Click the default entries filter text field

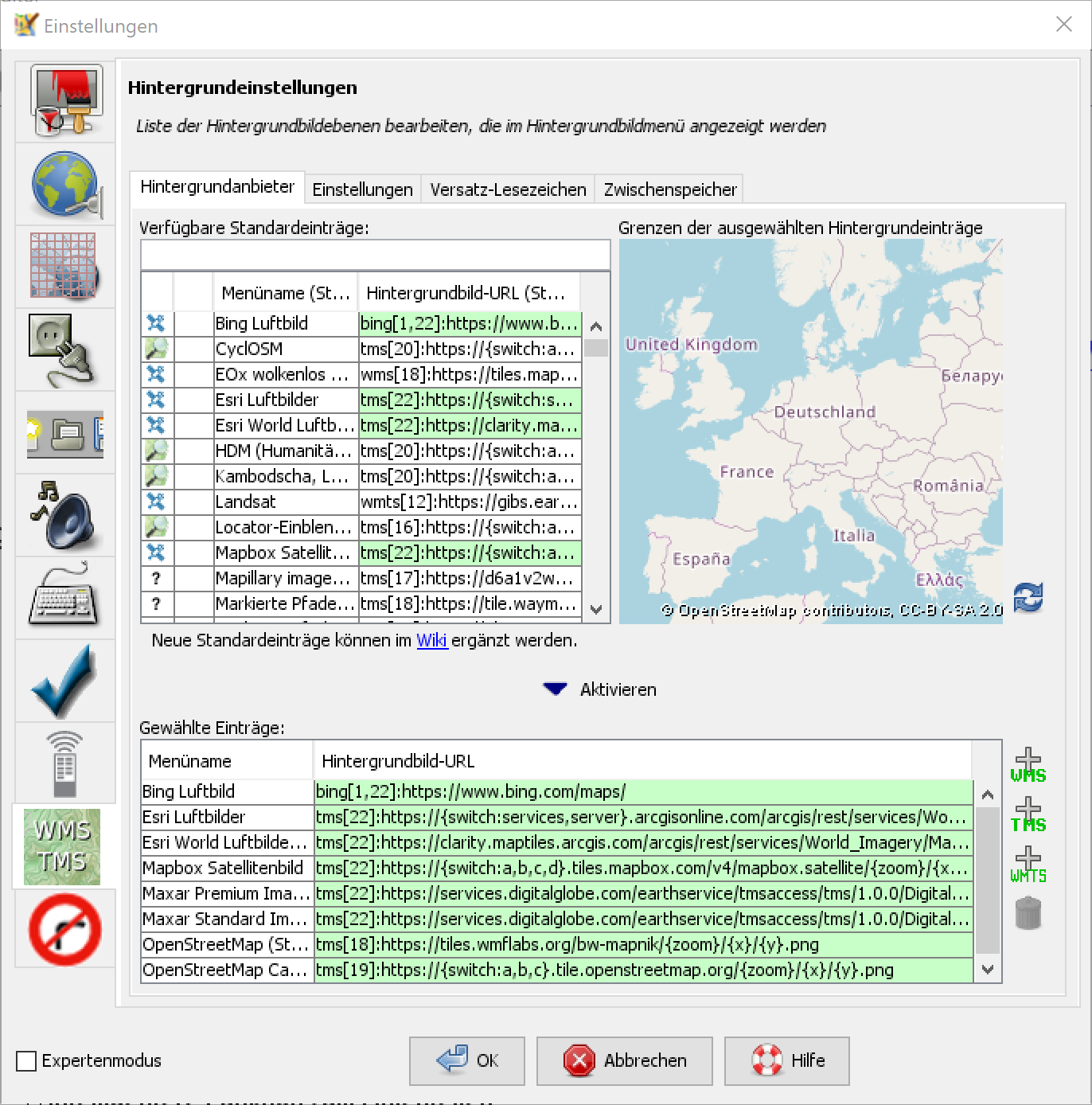point(375,256)
